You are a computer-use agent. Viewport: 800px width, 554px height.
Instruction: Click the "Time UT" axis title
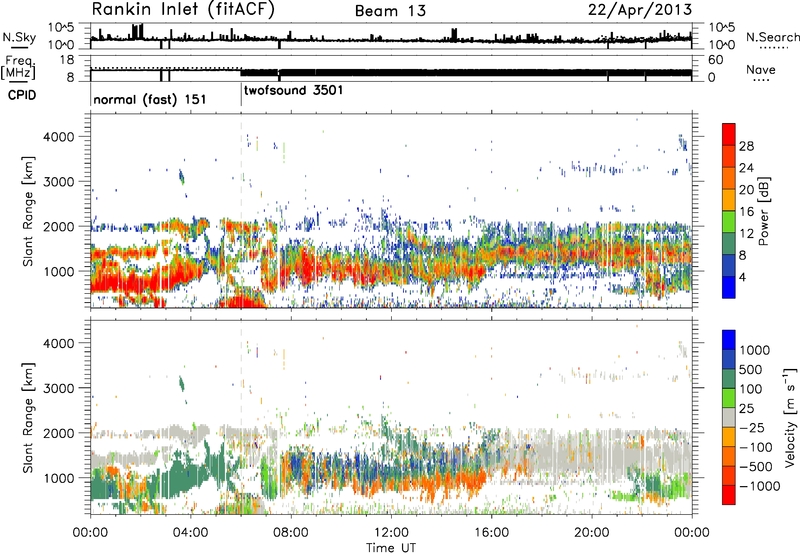click(x=391, y=548)
